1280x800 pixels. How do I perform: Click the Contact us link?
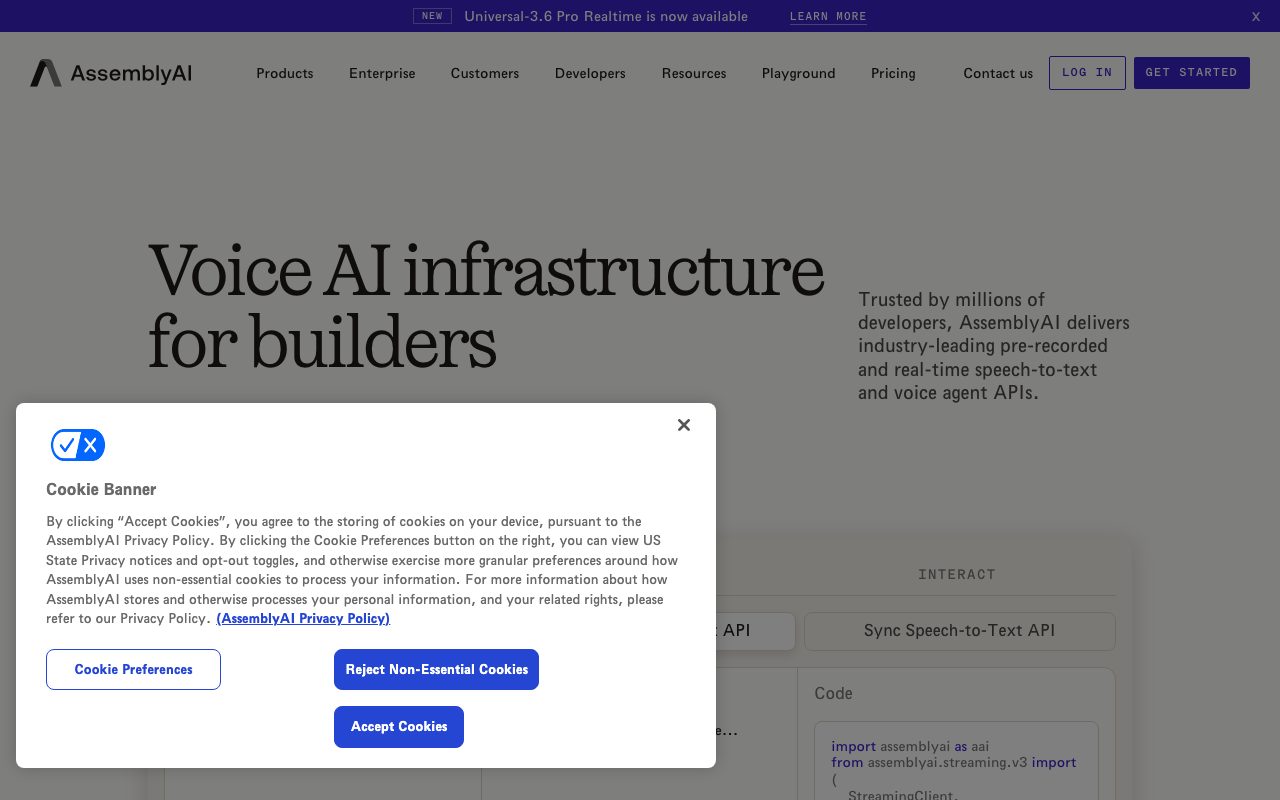click(998, 73)
